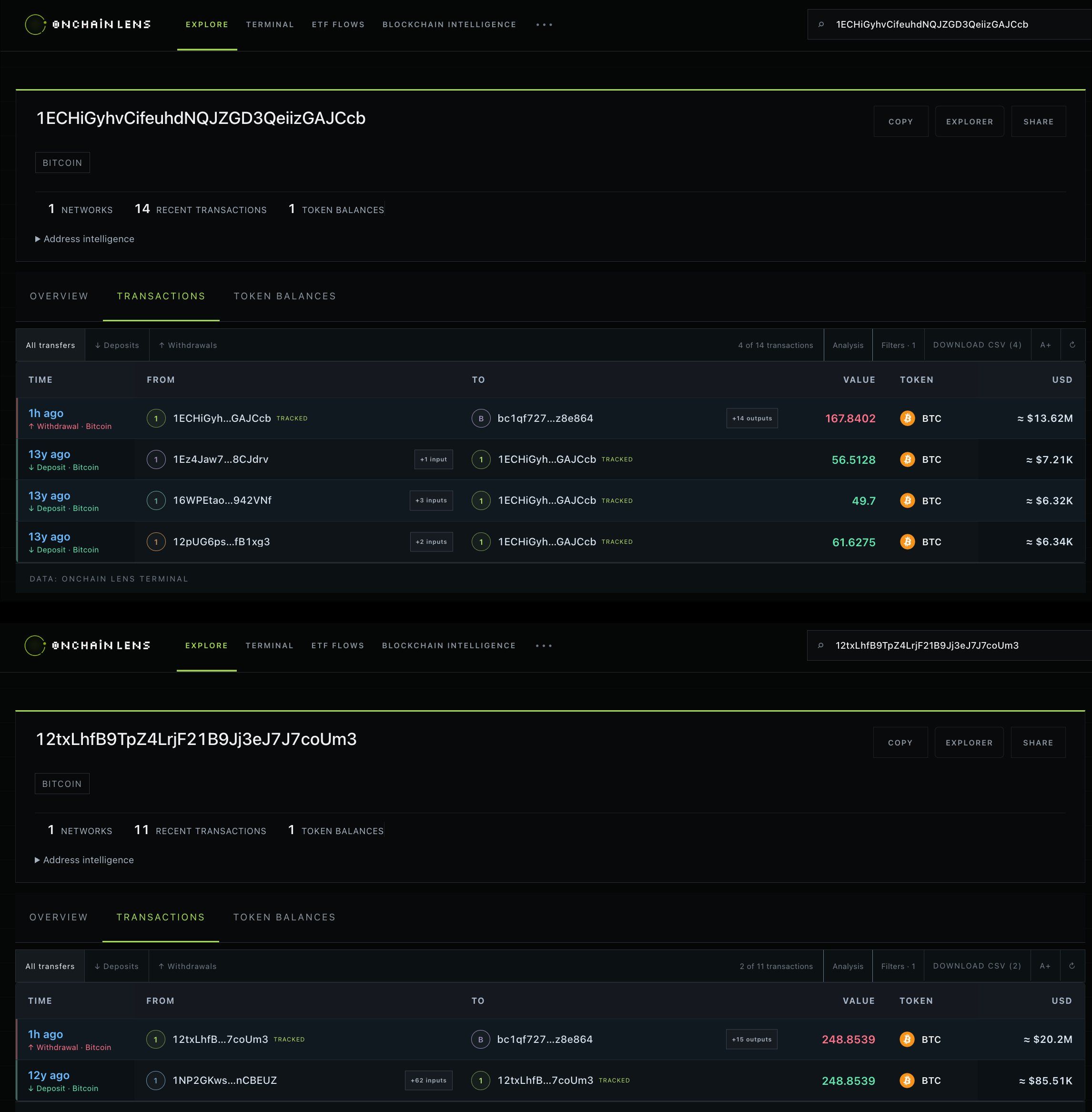Click the Bitcoin token icon in the 61.6275 row
Screen dimensions: 1092x1112
pos(907,541)
